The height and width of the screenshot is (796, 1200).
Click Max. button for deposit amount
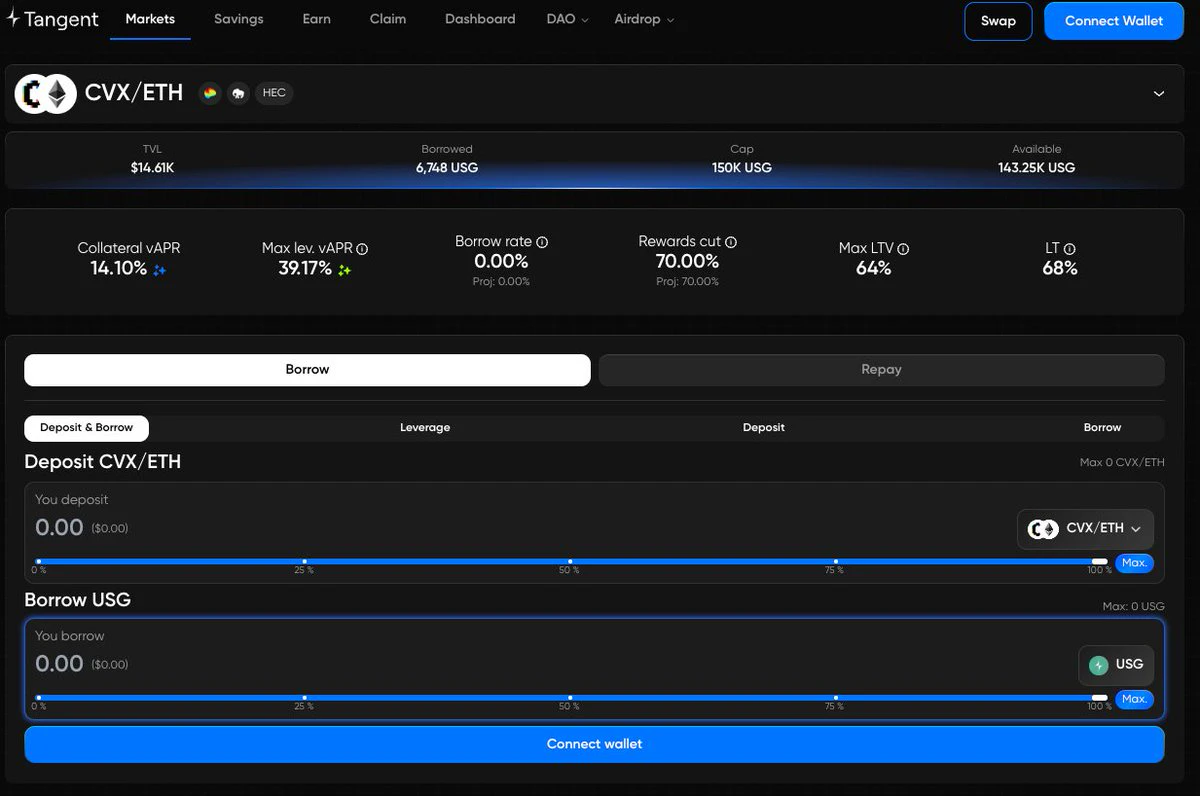1134,563
